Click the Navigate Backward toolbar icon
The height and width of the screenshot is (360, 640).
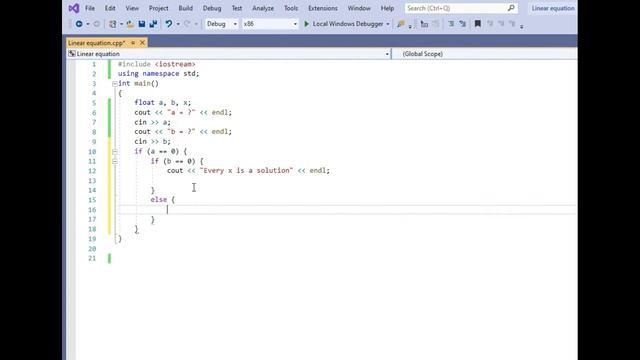[79, 24]
